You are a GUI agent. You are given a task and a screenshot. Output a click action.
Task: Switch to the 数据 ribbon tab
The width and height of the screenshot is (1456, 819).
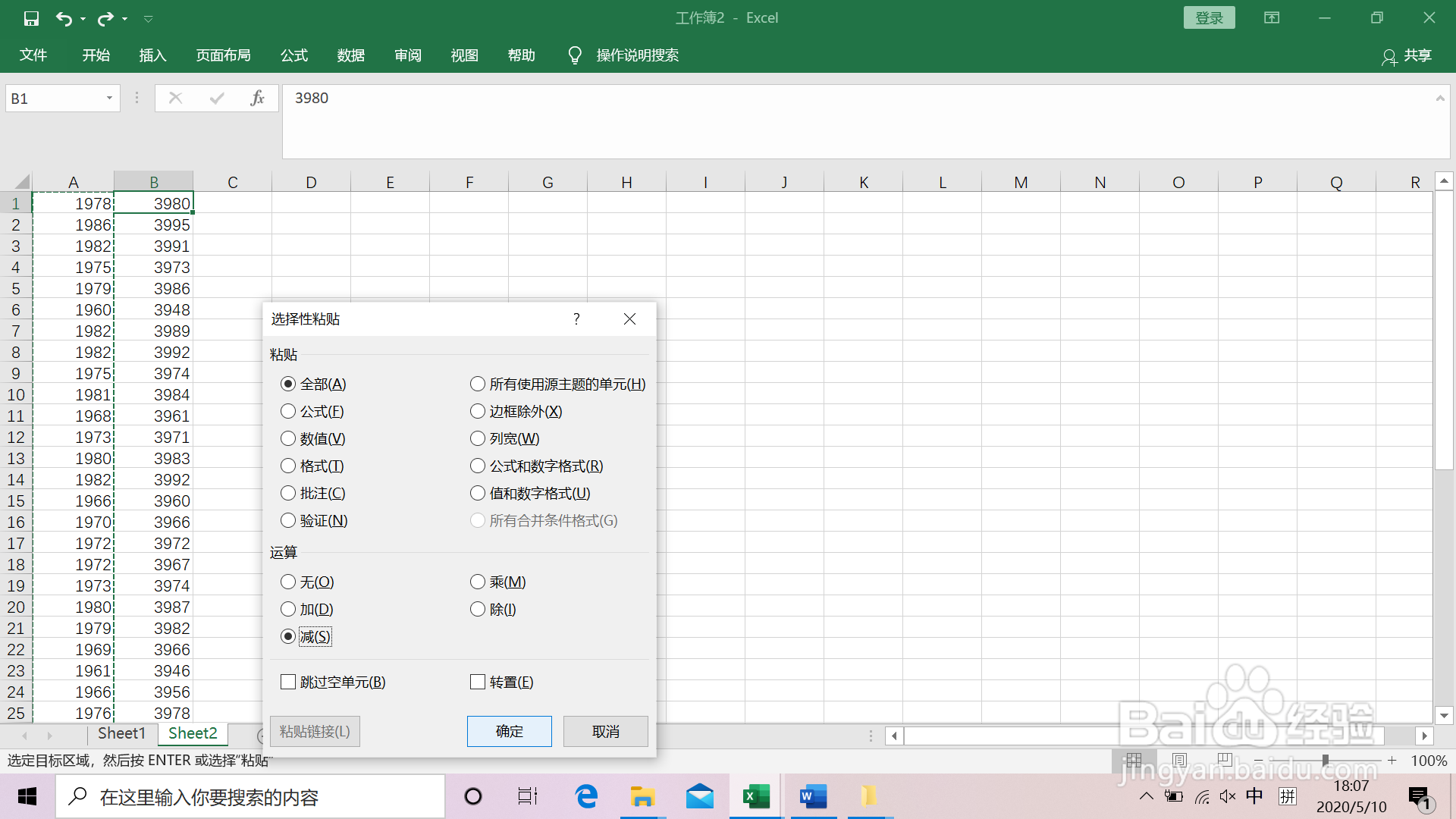click(350, 55)
